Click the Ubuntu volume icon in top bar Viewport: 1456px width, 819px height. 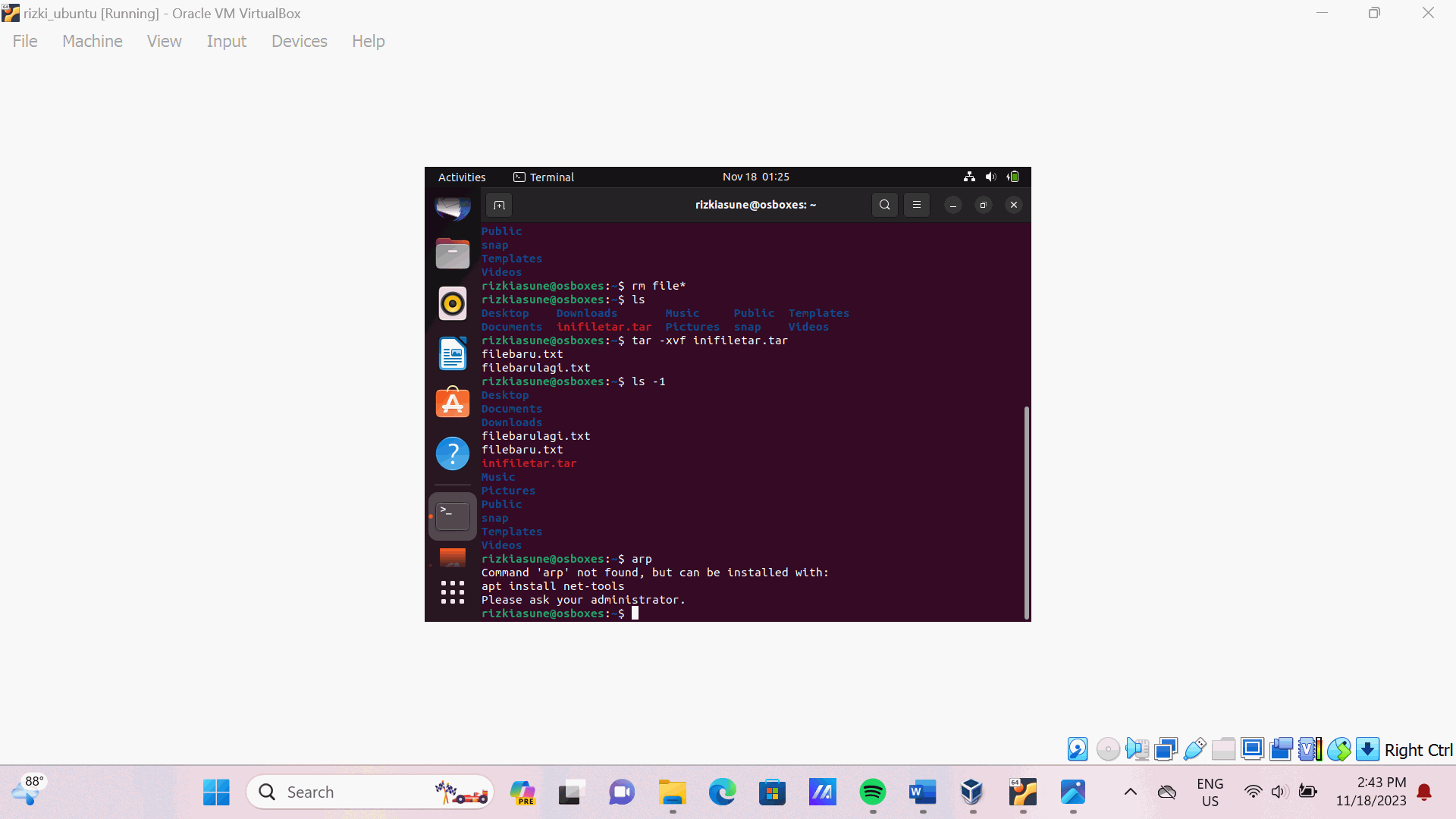pos(990,177)
